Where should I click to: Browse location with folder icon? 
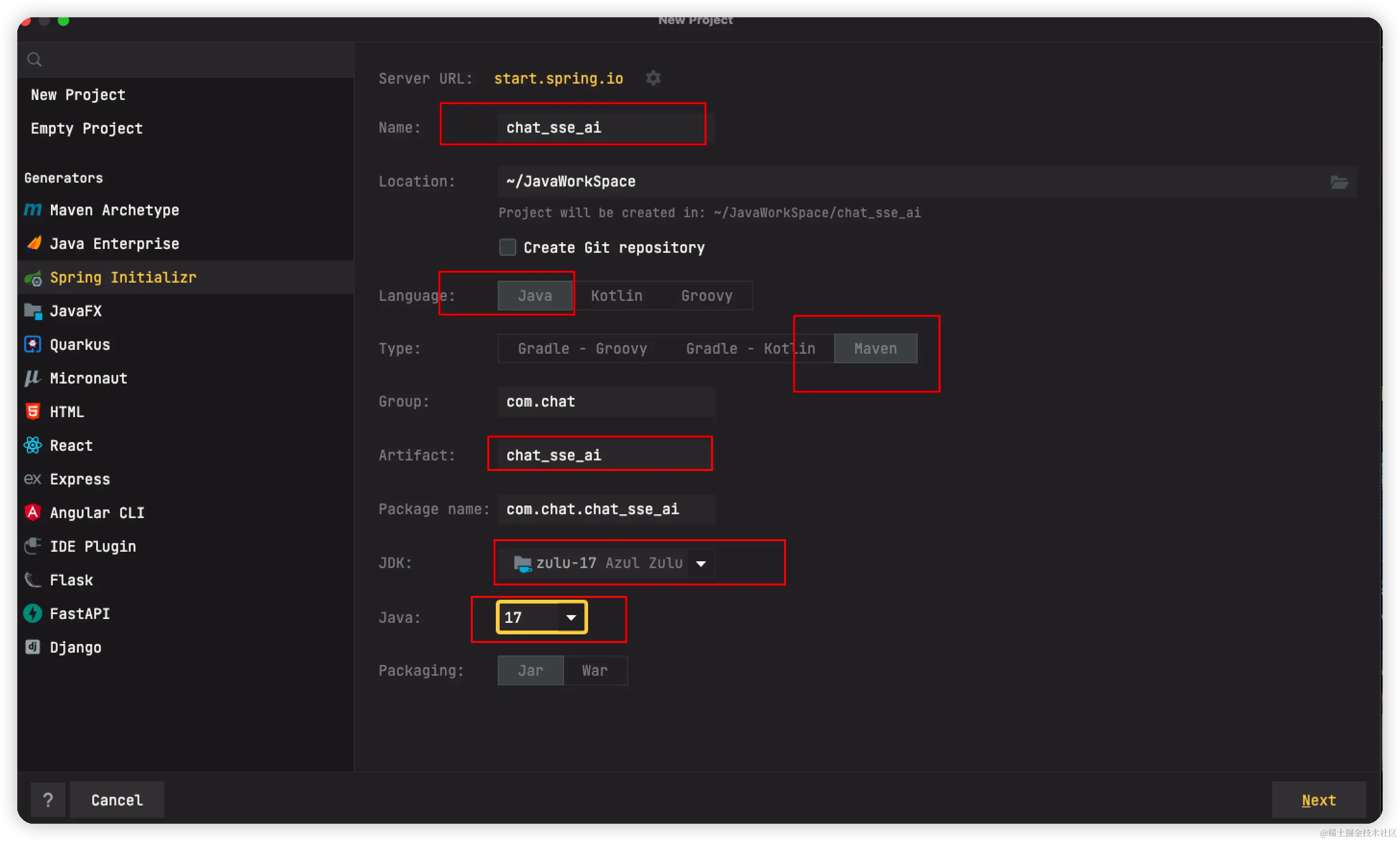click(1339, 182)
